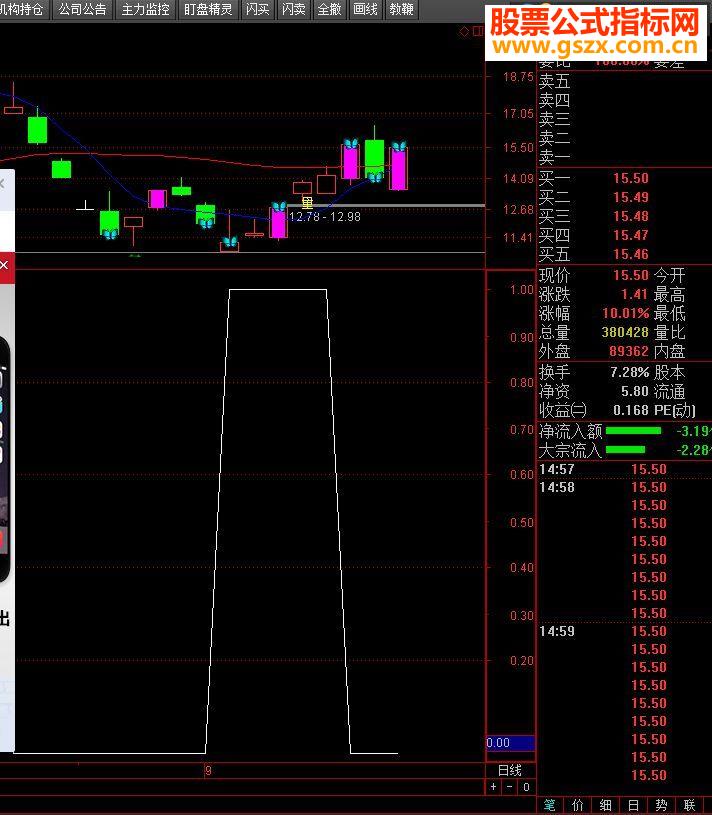The height and width of the screenshot is (815, 712).
Task: Click the - zoom-out chart button
Action: pyautogui.click(x=510, y=787)
